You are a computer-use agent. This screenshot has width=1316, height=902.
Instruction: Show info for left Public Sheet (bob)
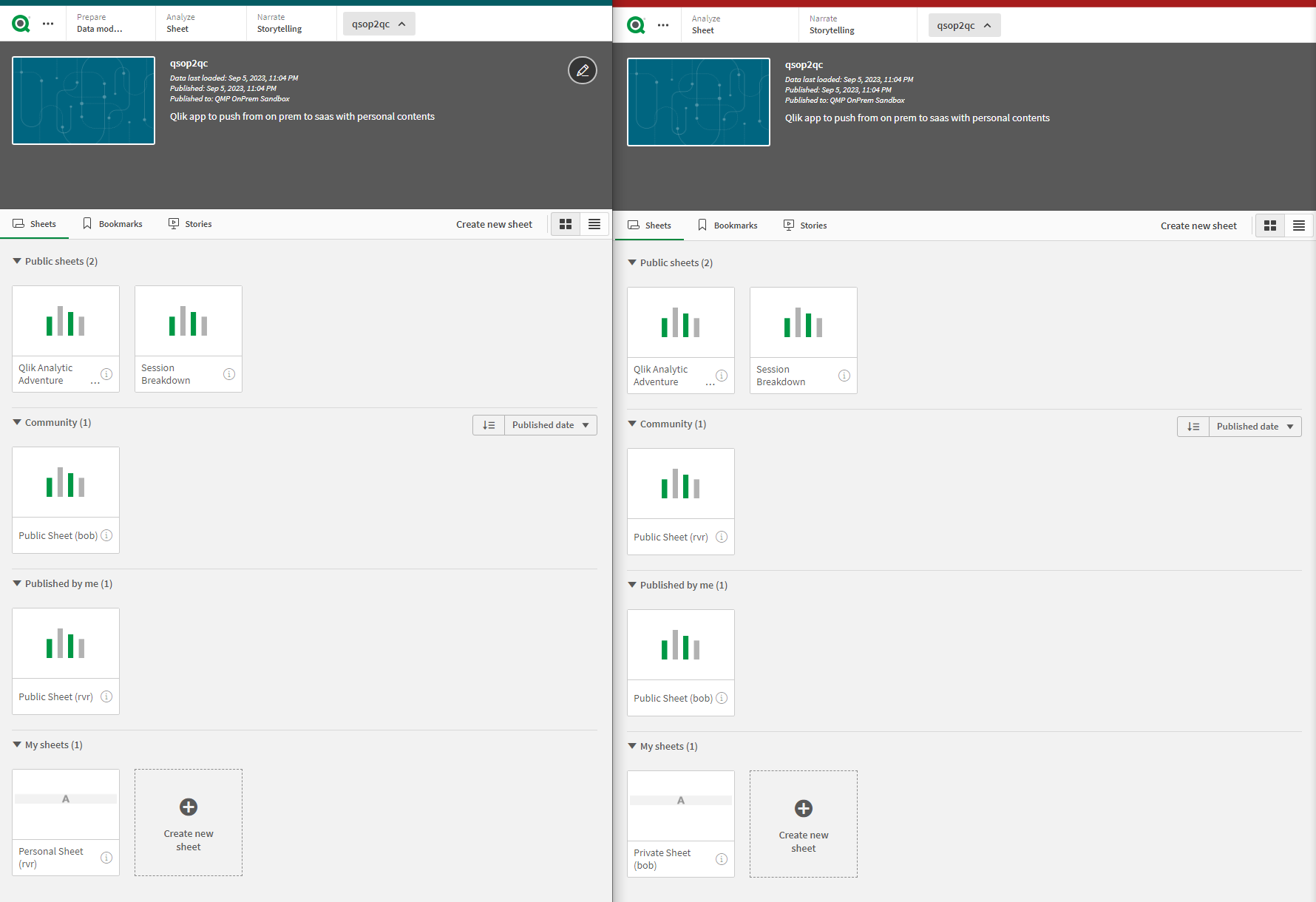106,535
